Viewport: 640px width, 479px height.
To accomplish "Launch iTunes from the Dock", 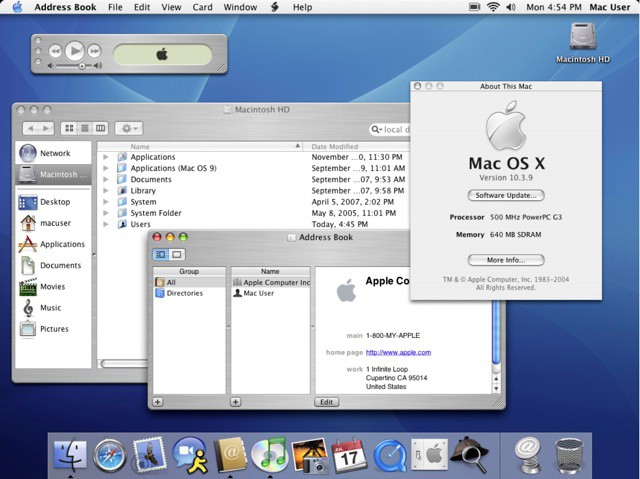I will point(270,456).
